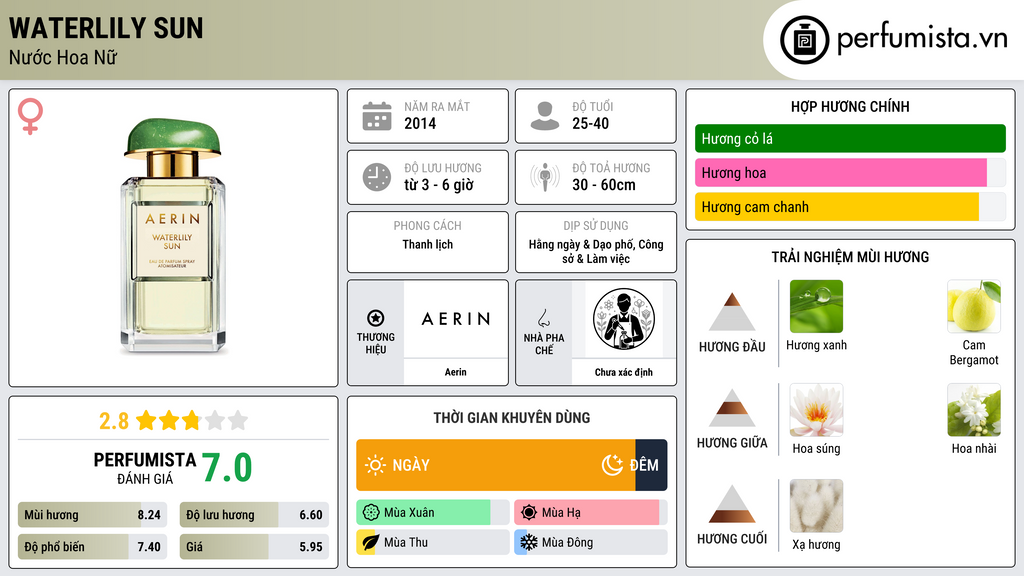Click the yellow Hương cam chanh bar
Viewport: 1024px width, 576px height.
point(837,207)
